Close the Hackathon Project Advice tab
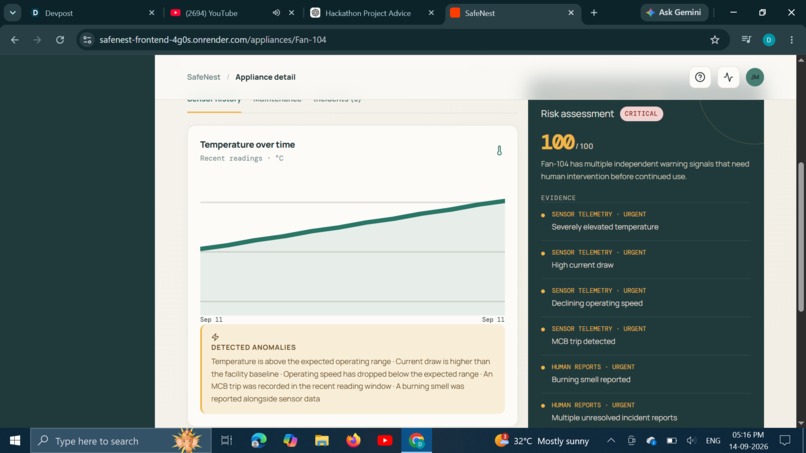The width and height of the screenshot is (806, 453). (x=431, y=13)
